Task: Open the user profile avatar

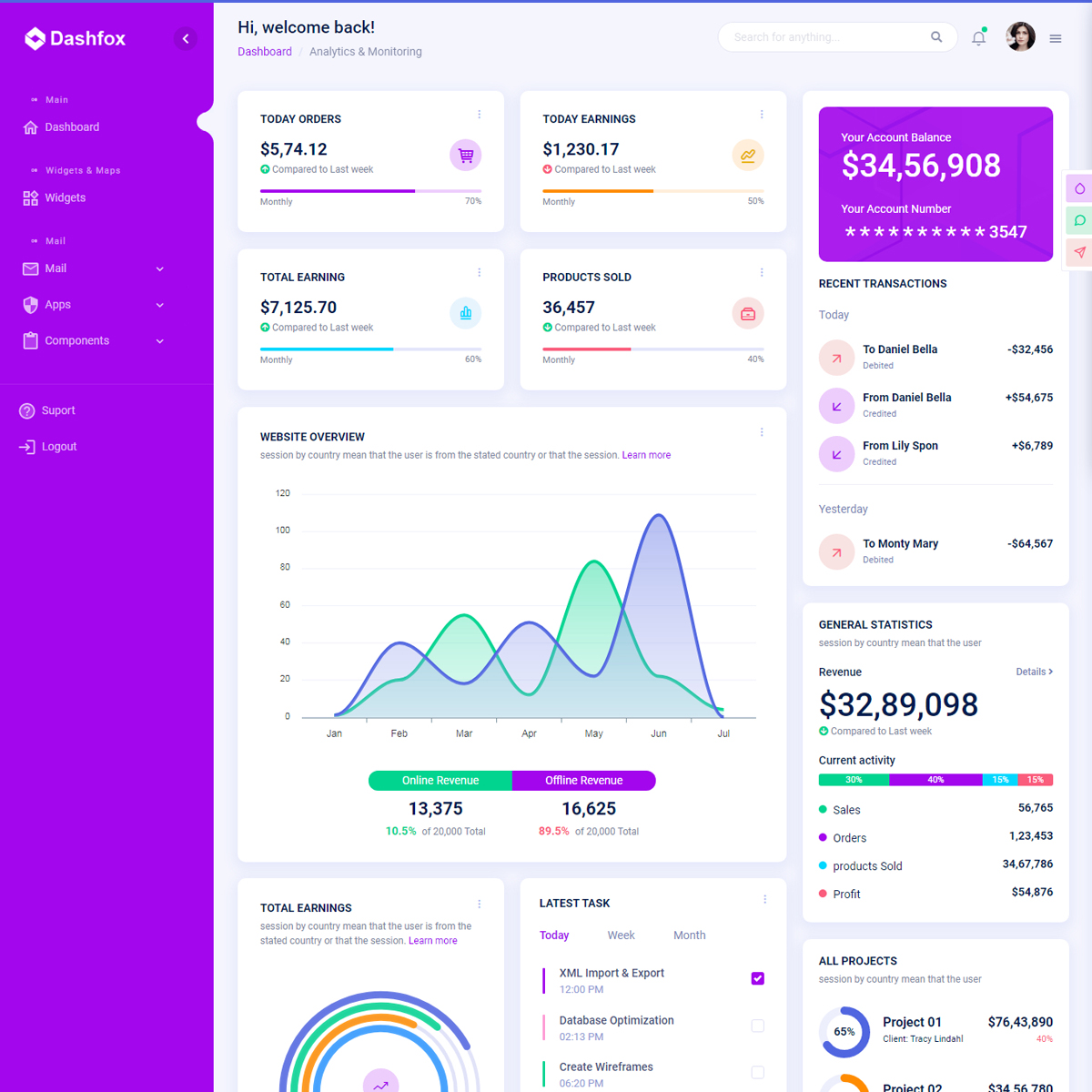Action: pyautogui.click(x=1021, y=37)
